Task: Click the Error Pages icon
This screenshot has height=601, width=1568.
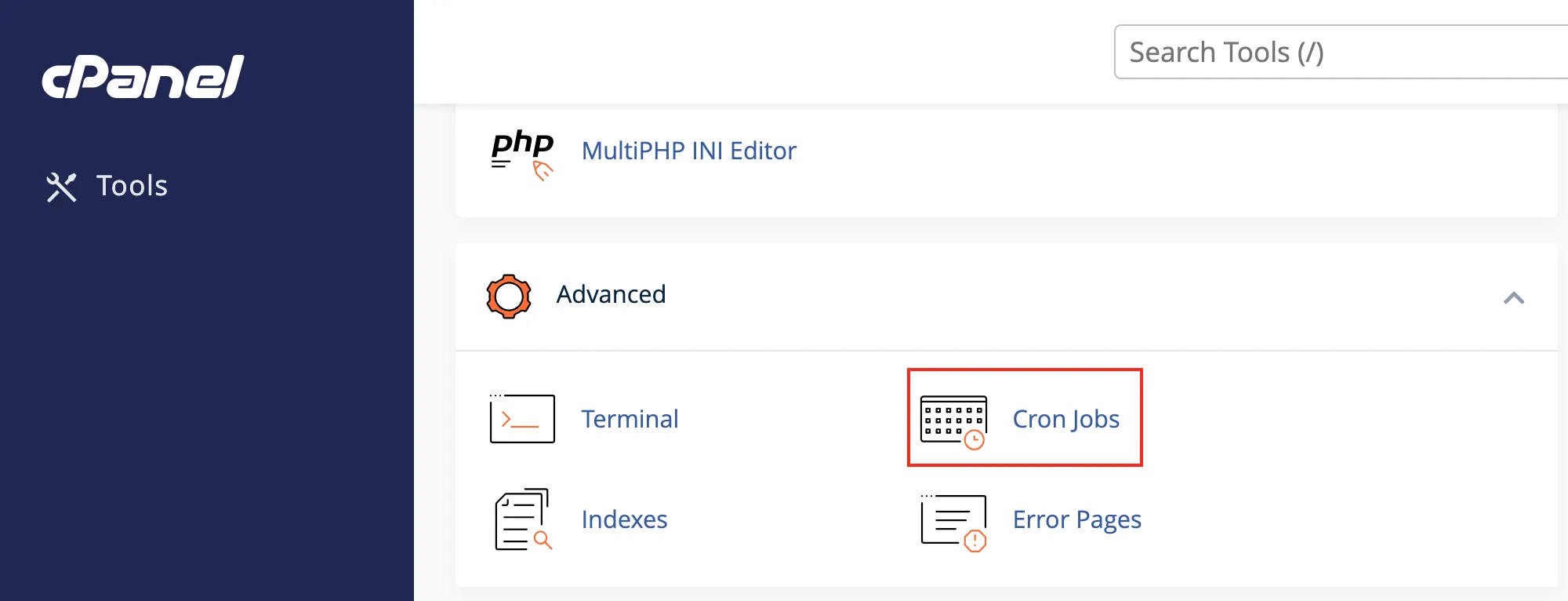Action: click(x=953, y=523)
